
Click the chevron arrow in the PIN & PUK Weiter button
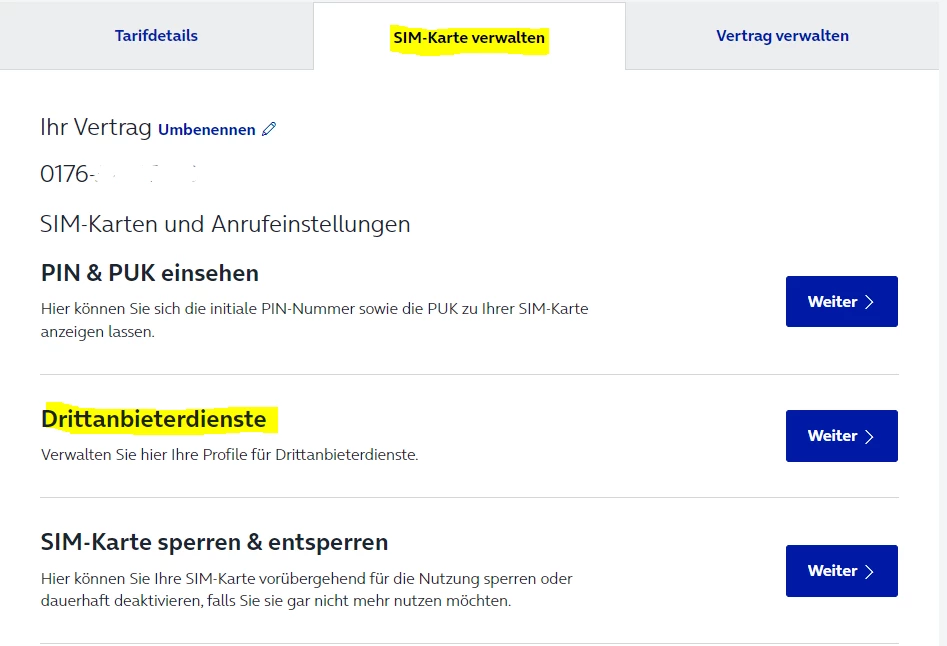tap(869, 302)
